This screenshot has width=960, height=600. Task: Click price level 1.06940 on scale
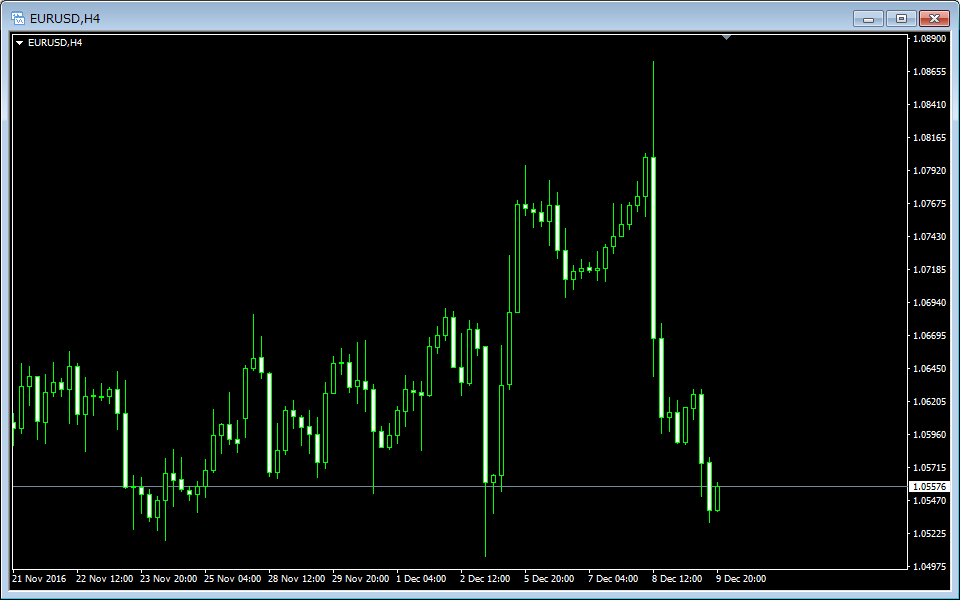[x=929, y=303]
